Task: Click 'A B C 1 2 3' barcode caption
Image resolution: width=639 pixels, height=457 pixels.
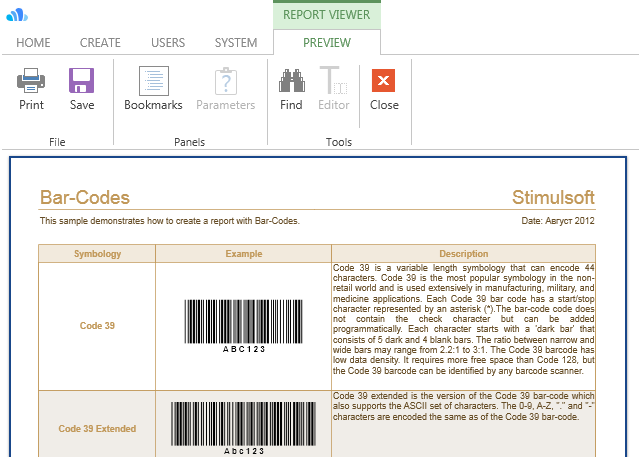Action: (x=244, y=349)
